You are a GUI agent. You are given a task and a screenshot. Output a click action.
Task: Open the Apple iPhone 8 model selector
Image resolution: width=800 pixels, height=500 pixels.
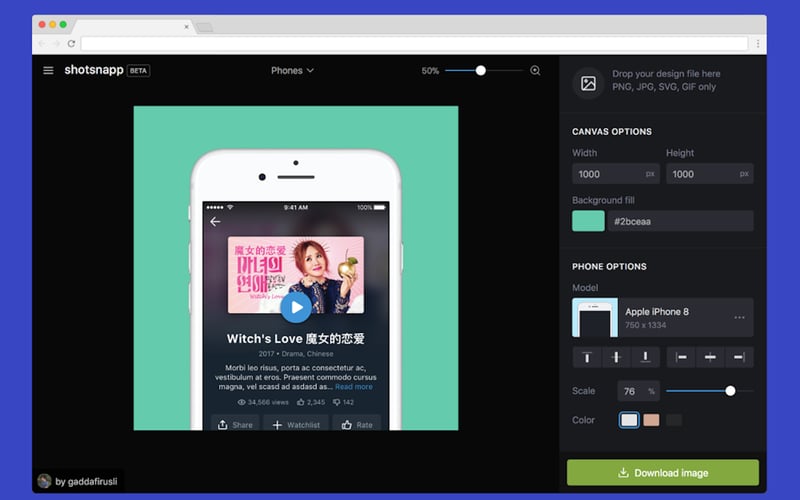662,317
